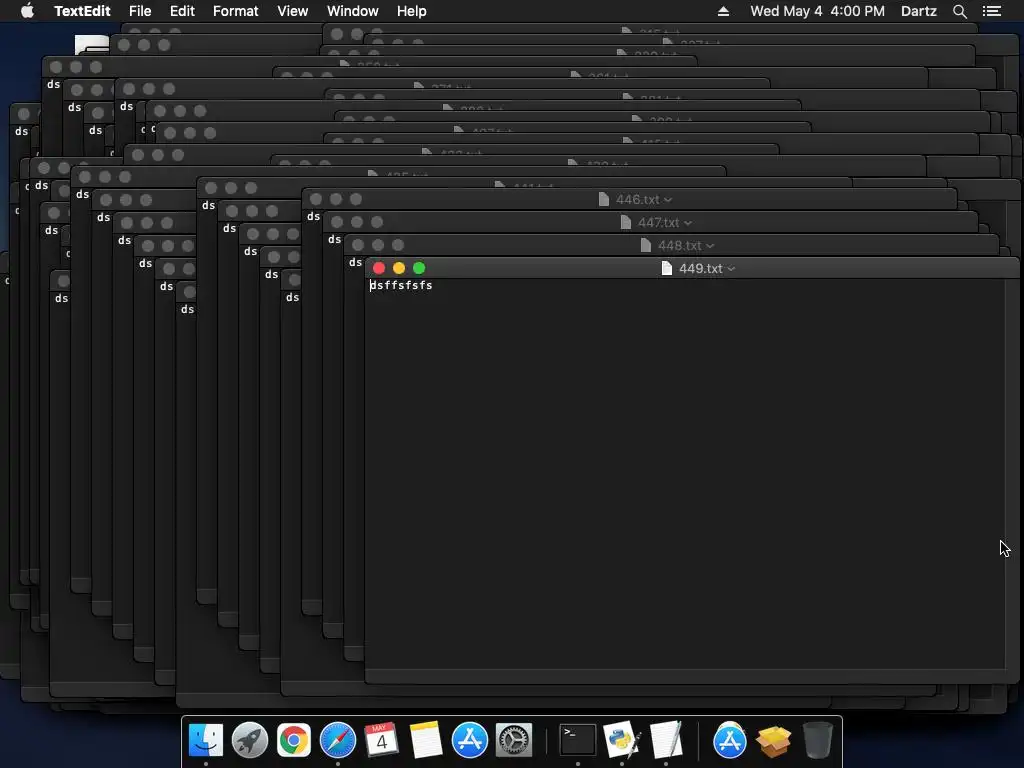
Task: Bring the 448.txt window forward via title
Action: pyautogui.click(x=679, y=246)
